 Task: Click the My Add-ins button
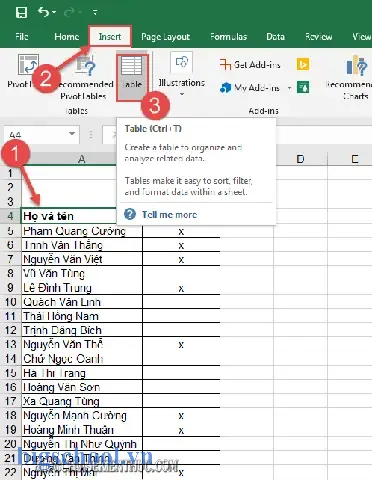(250, 88)
